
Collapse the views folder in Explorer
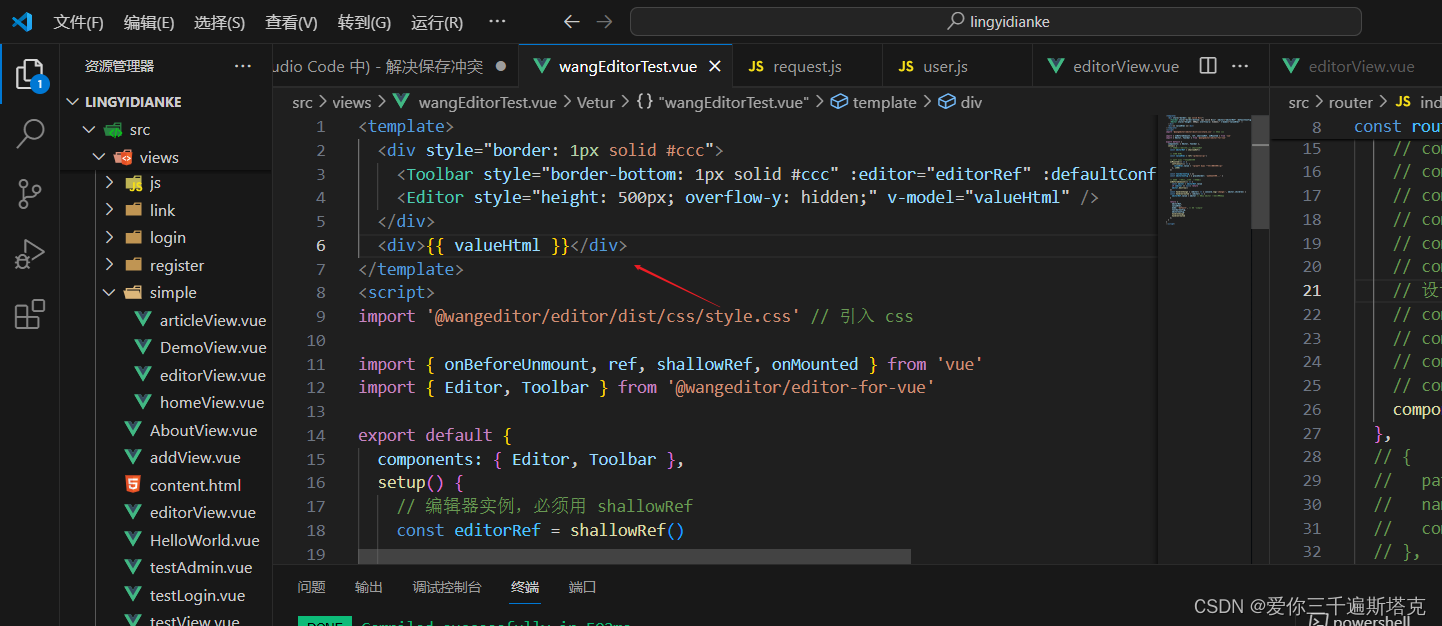(x=98, y=156)
